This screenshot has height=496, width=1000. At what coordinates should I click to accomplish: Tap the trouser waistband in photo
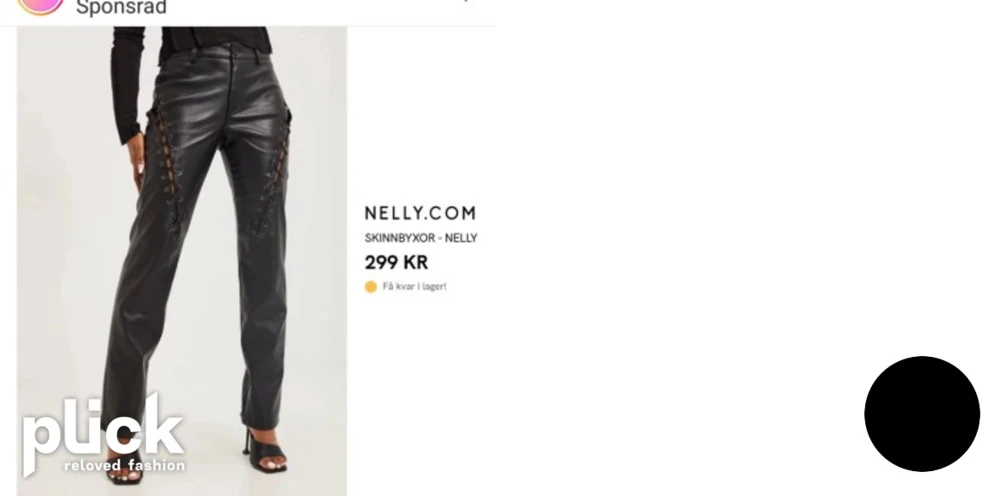point(214,54)
